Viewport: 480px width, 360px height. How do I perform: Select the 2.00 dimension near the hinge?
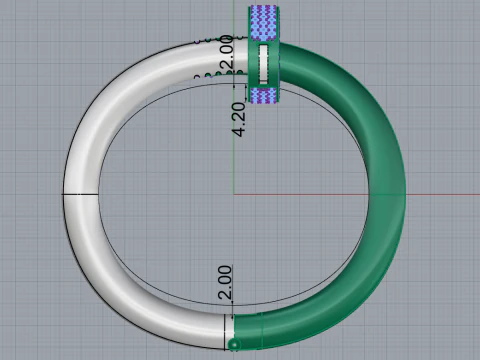pos(225,282)
